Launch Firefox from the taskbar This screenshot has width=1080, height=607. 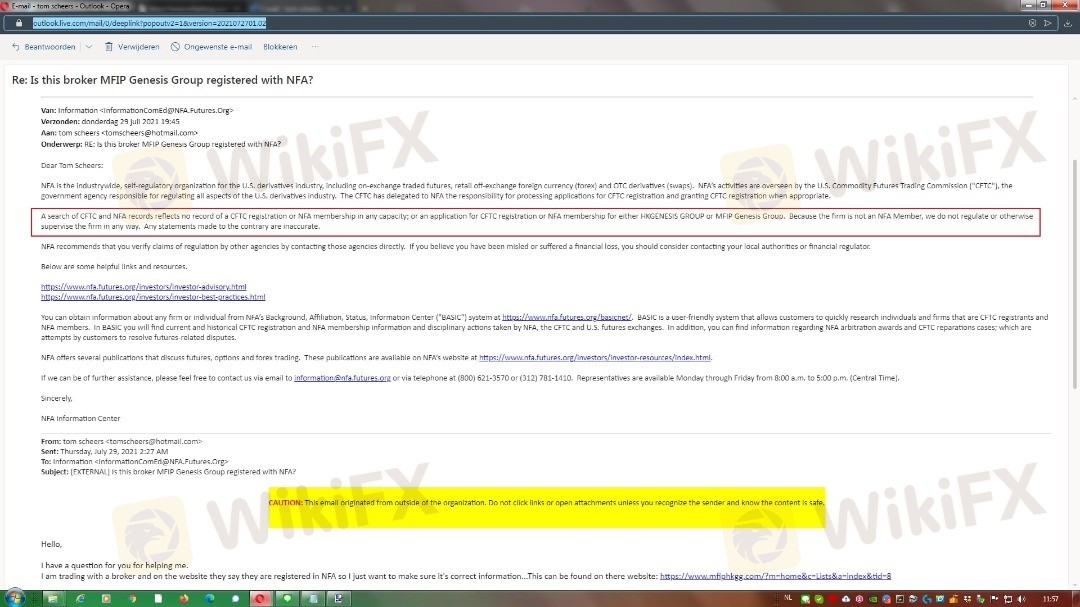click(184, 599)
